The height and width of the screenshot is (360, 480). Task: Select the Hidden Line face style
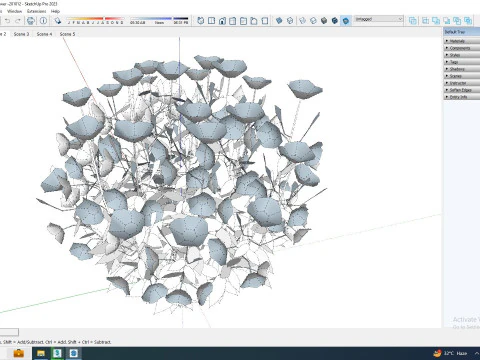[313, 21]
